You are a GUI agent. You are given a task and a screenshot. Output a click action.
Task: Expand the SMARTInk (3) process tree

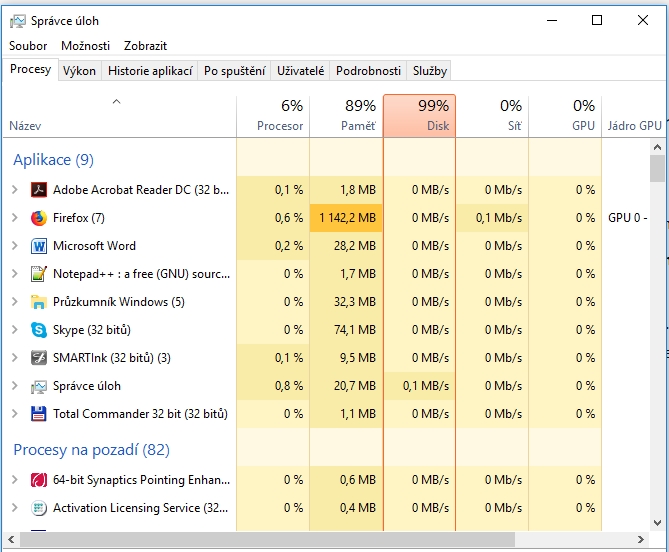(14, 358)
